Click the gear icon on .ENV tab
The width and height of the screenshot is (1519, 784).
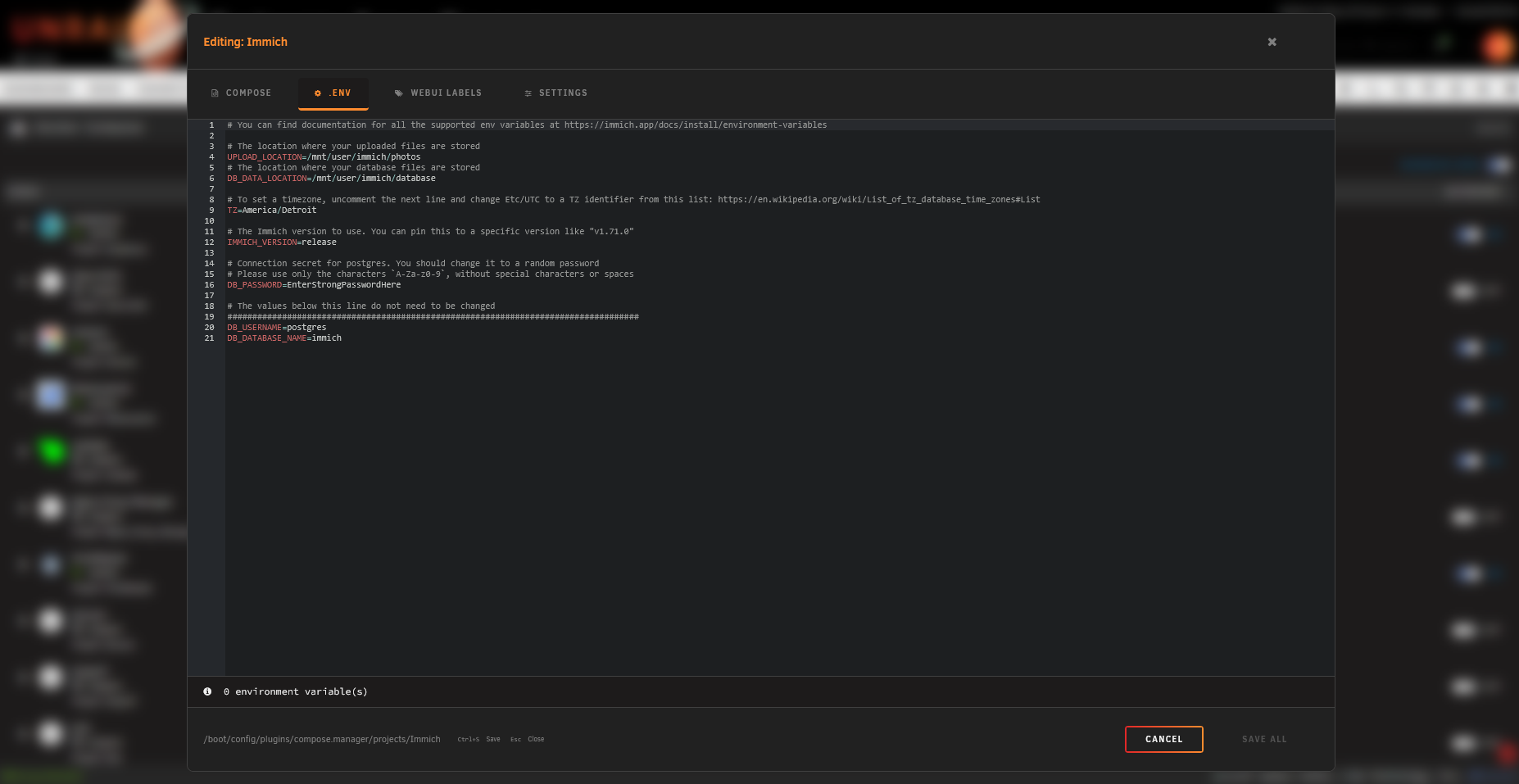tap(318, 93)
